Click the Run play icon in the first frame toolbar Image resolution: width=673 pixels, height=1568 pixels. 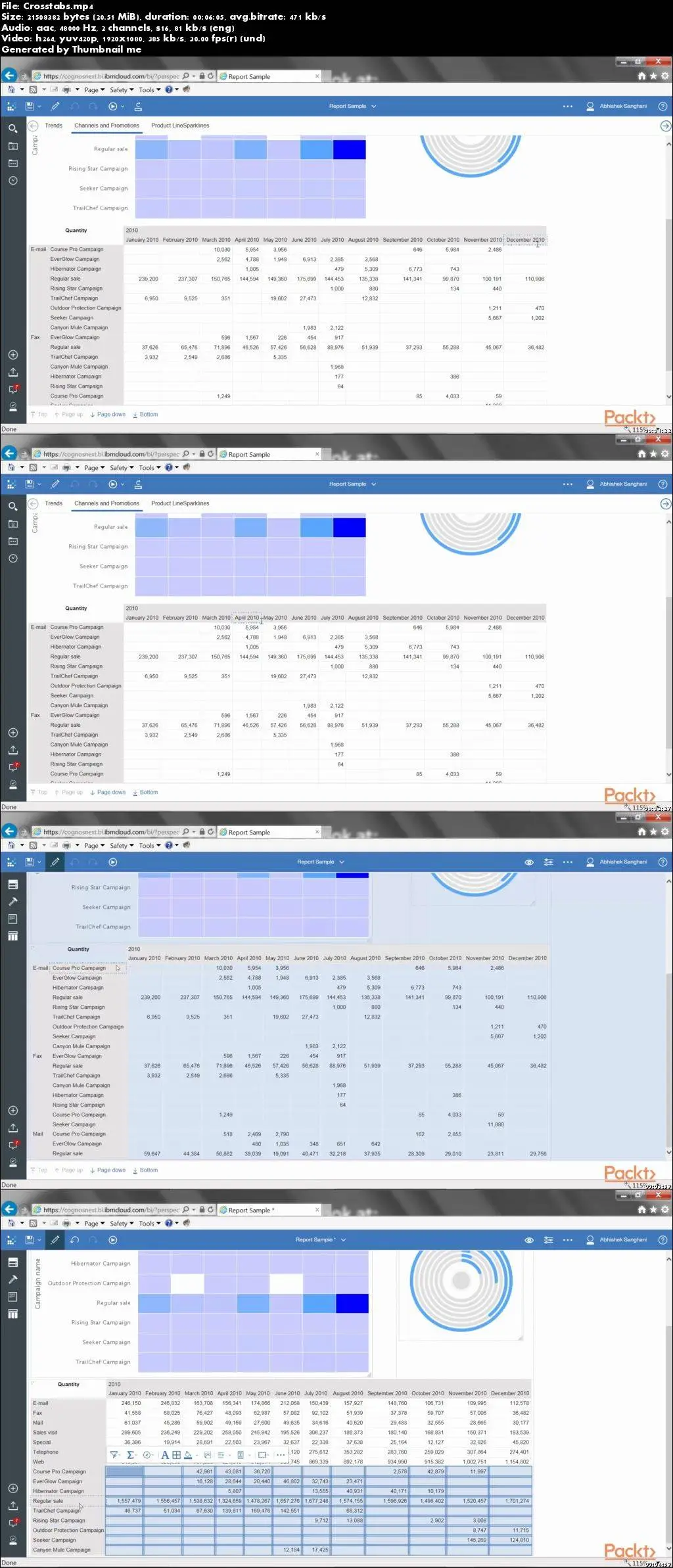112,106
